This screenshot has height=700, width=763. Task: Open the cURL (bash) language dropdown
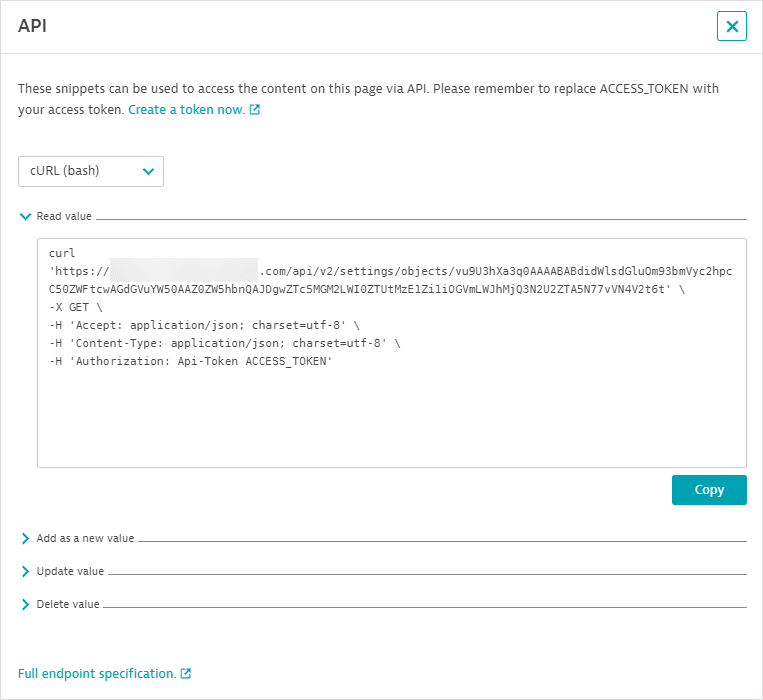pyautogui.click(x=90, y=171)
